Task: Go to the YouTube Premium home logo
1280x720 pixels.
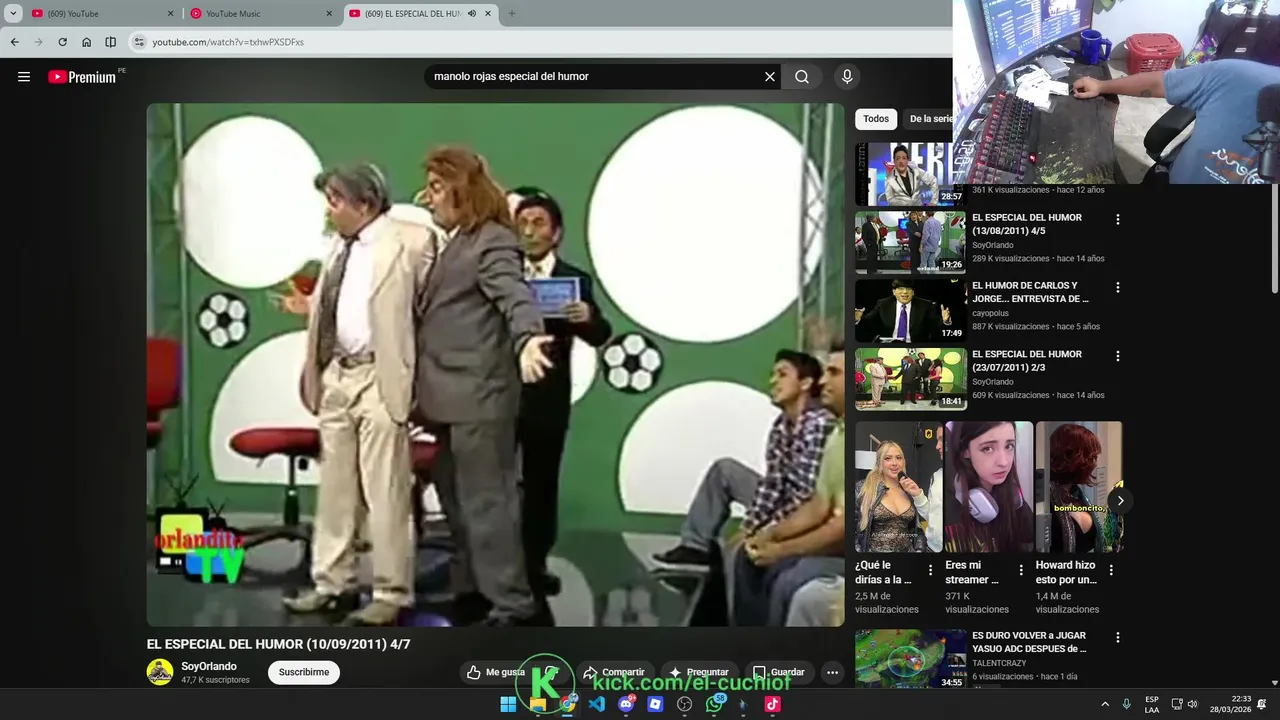Action: click(x=82, y=77)
